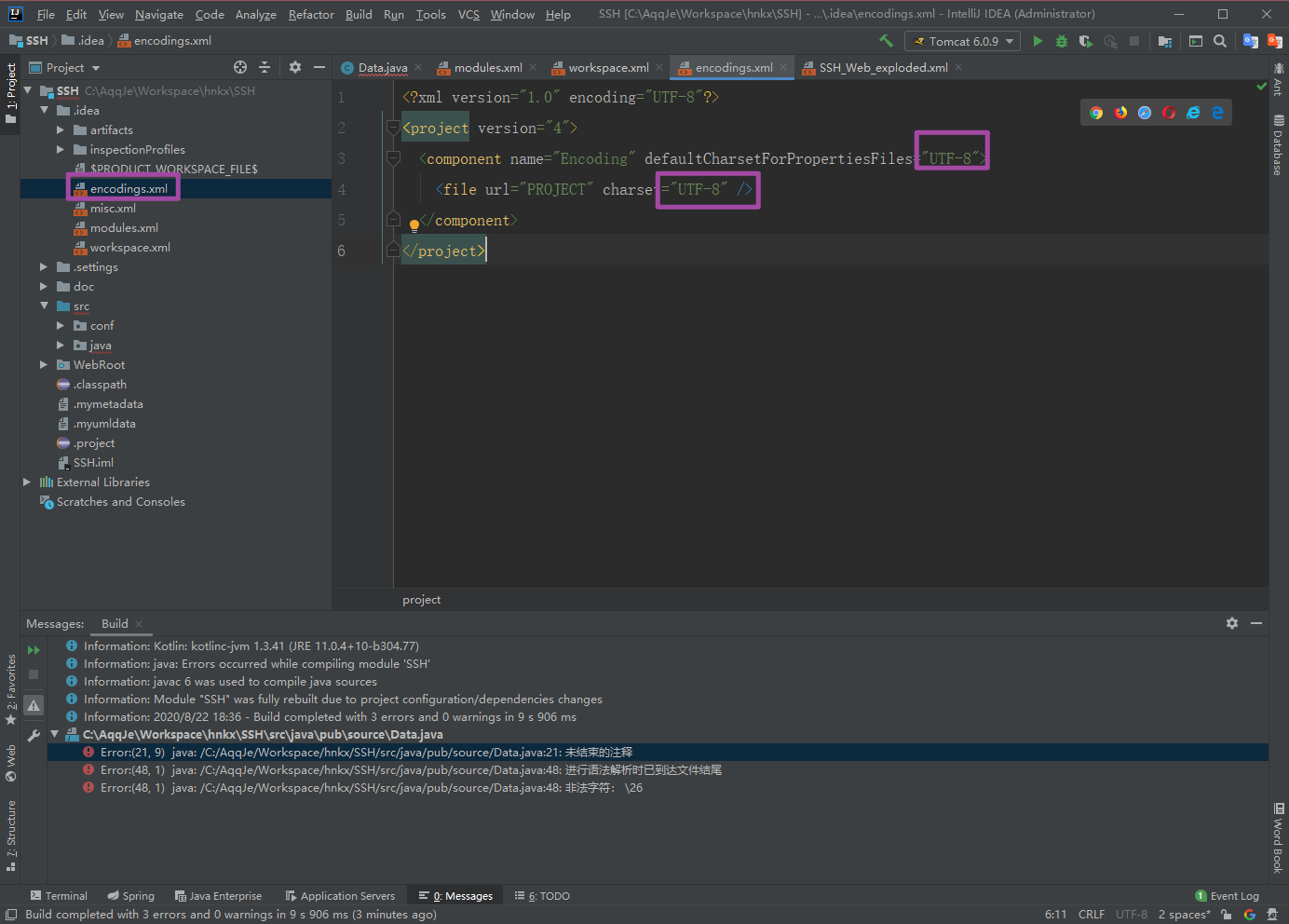Click the wrench icon in Messages sidebar
The height and width of the screenshot is (924, 1289).
click(34, 736)
